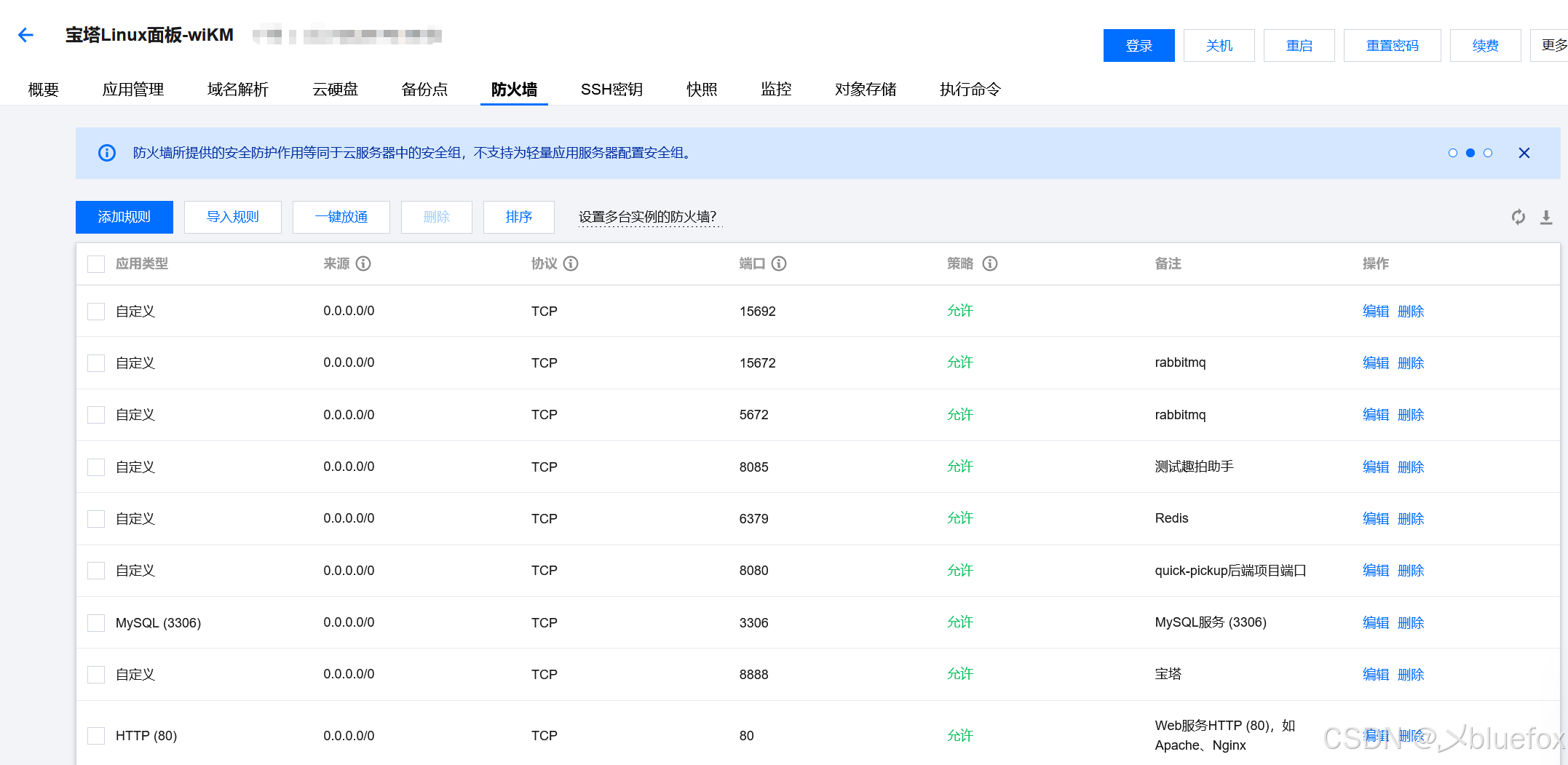Check the row with port 8085
Image resolution: width=1568 pixels, height=765 pixels.
(x=96, y=467)
